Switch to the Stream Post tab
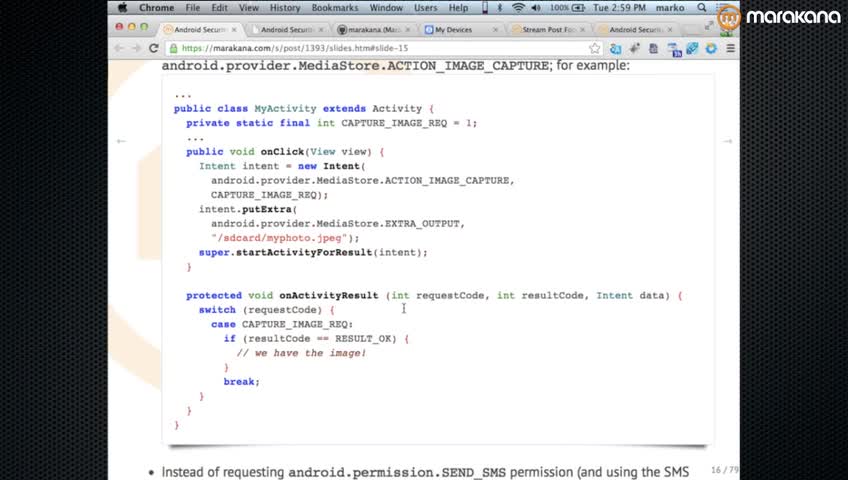 click(x=546, y=30)
